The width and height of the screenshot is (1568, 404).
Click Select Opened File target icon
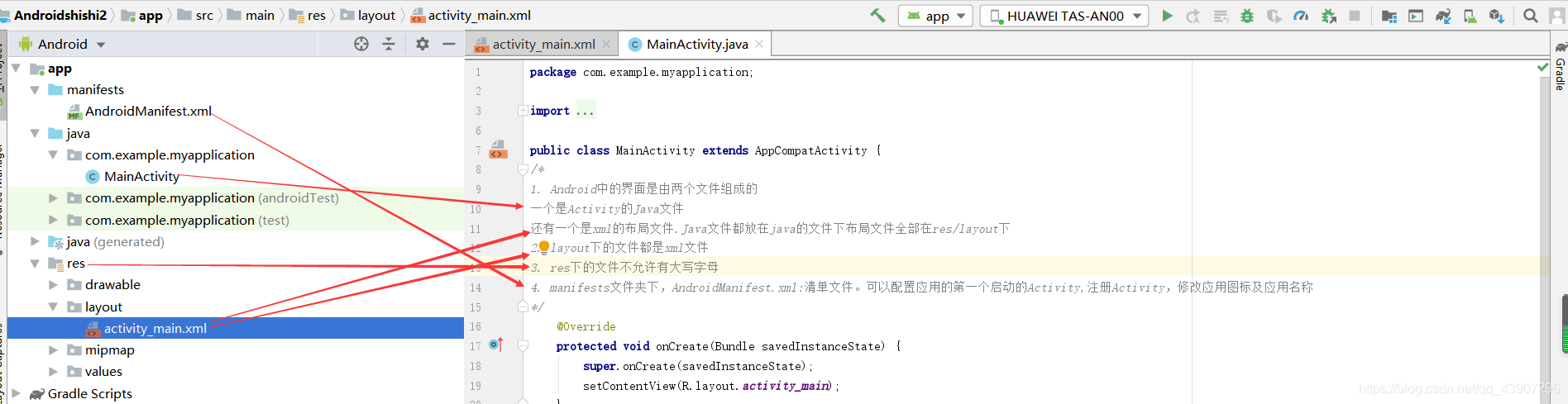click(361, 44)
